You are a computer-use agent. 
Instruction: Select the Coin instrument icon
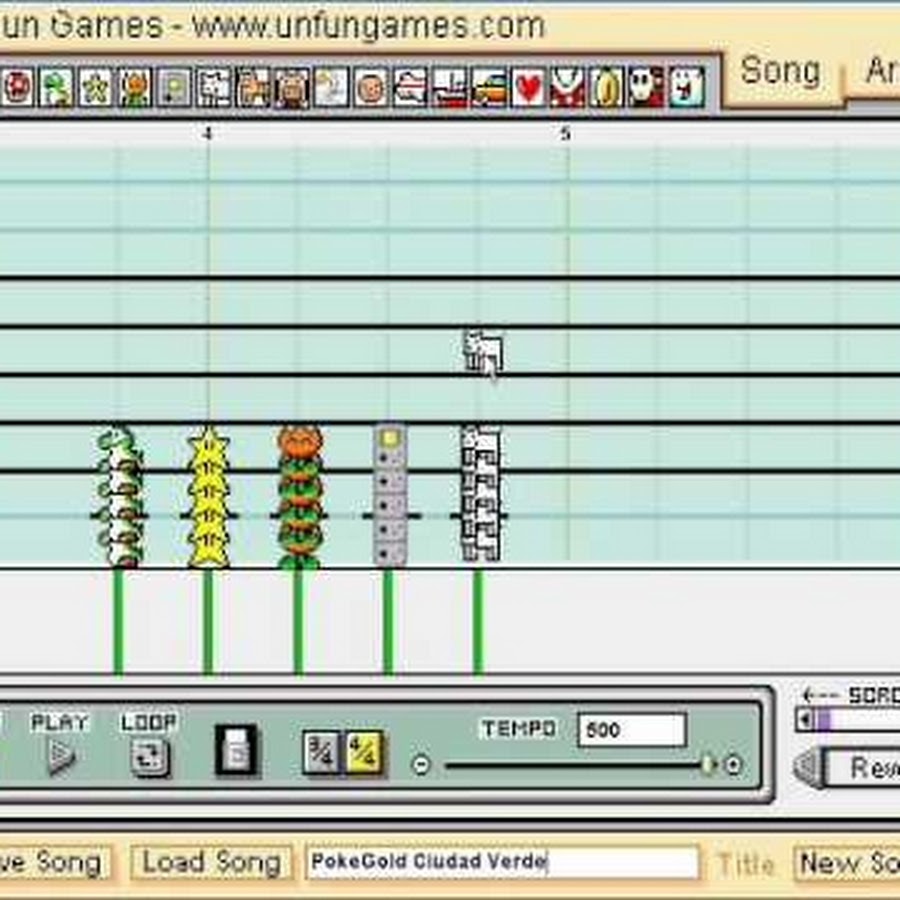[x=606, y=88]
